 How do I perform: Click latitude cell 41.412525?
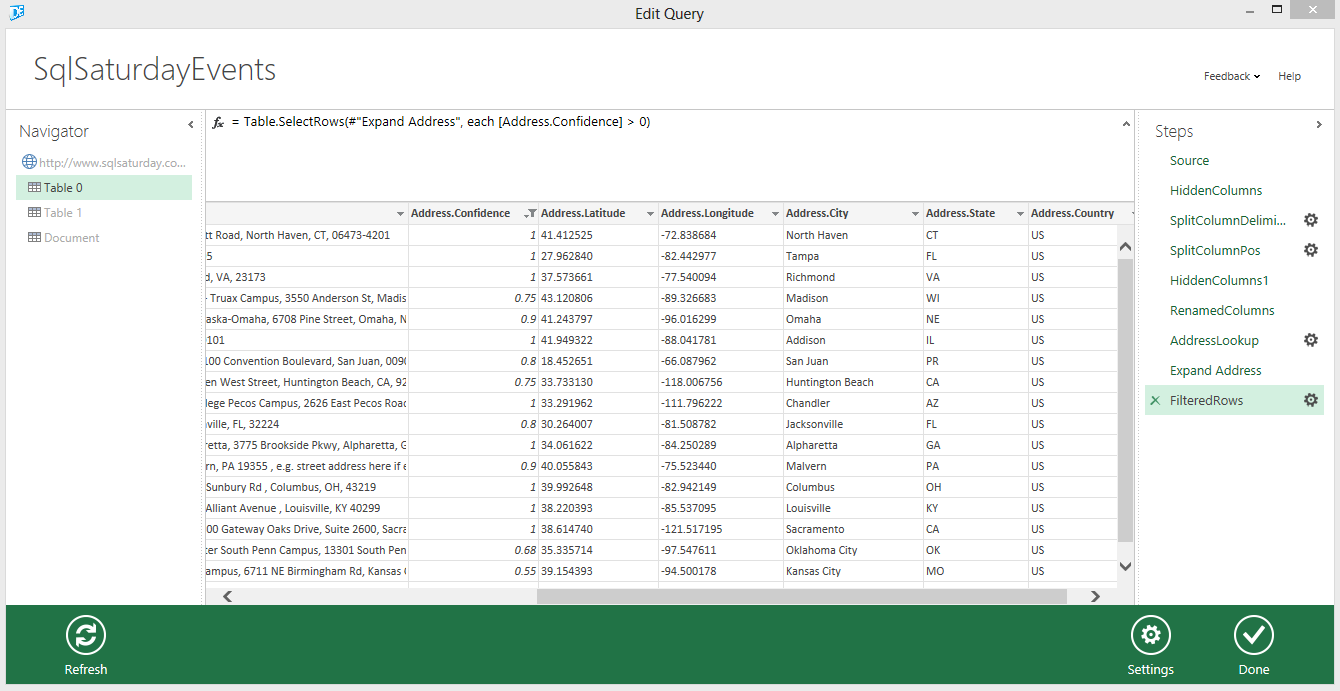(x=598, y=235)
